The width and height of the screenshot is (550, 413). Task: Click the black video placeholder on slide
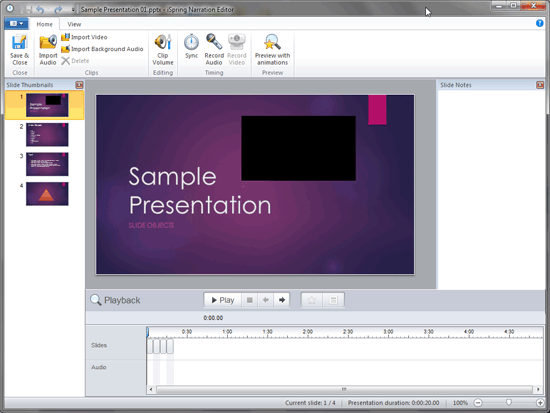click(x=299, y=148)
